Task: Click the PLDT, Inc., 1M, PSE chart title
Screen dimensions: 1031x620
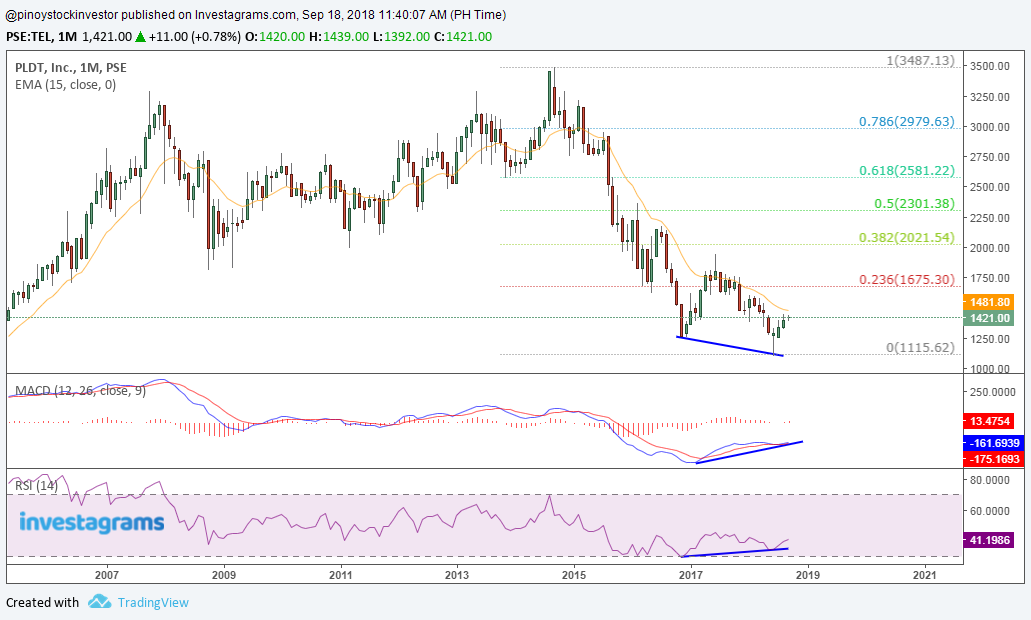Action: pos(70,67)
